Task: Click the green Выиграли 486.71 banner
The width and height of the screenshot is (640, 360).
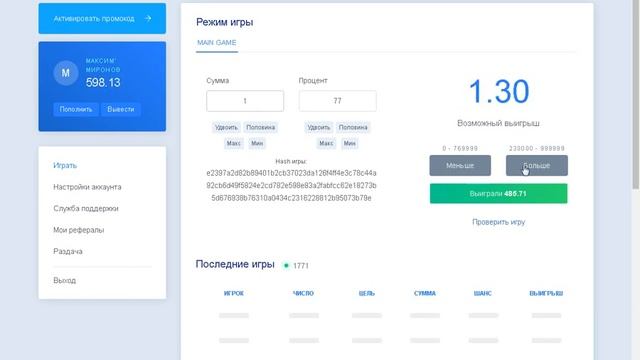Action: click(x=498, y=193)
